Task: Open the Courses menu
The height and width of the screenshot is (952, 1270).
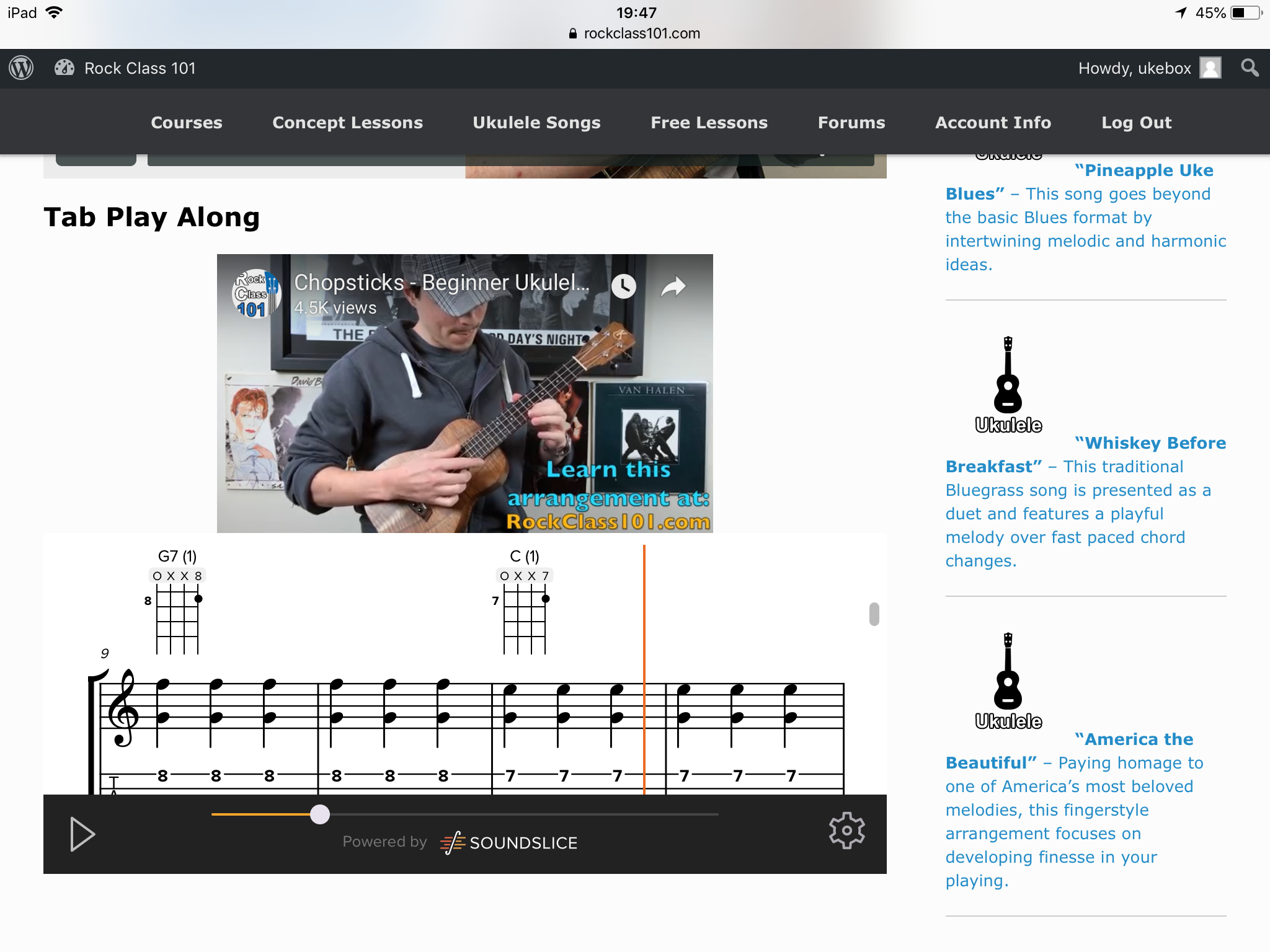Action: 187,123
